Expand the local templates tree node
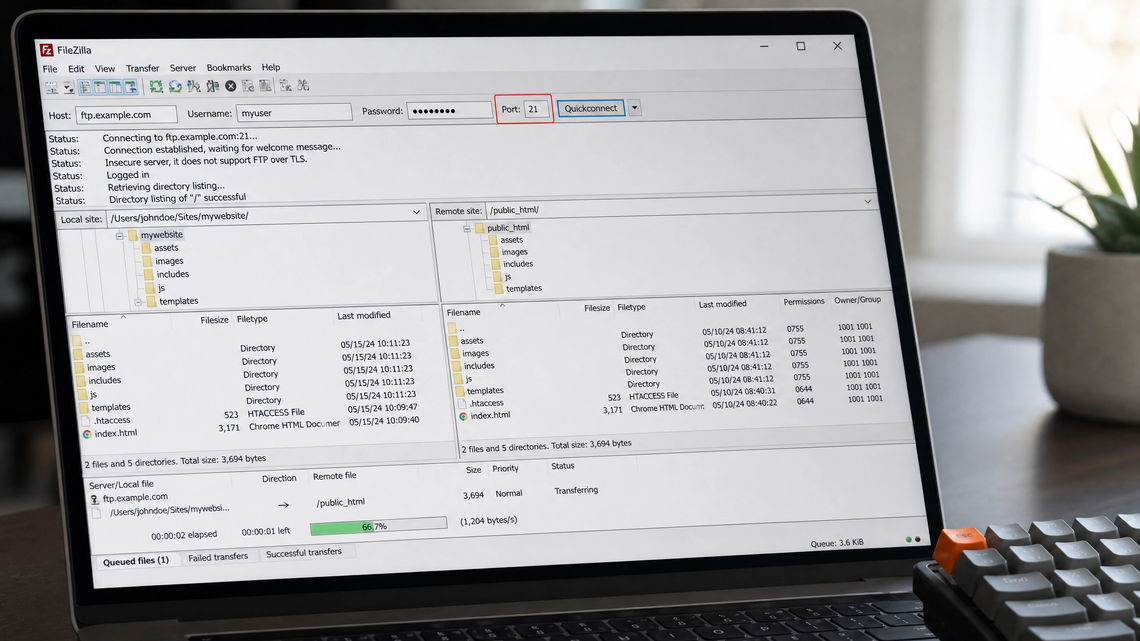This screenshot has height=641, width=1140. 138,302
